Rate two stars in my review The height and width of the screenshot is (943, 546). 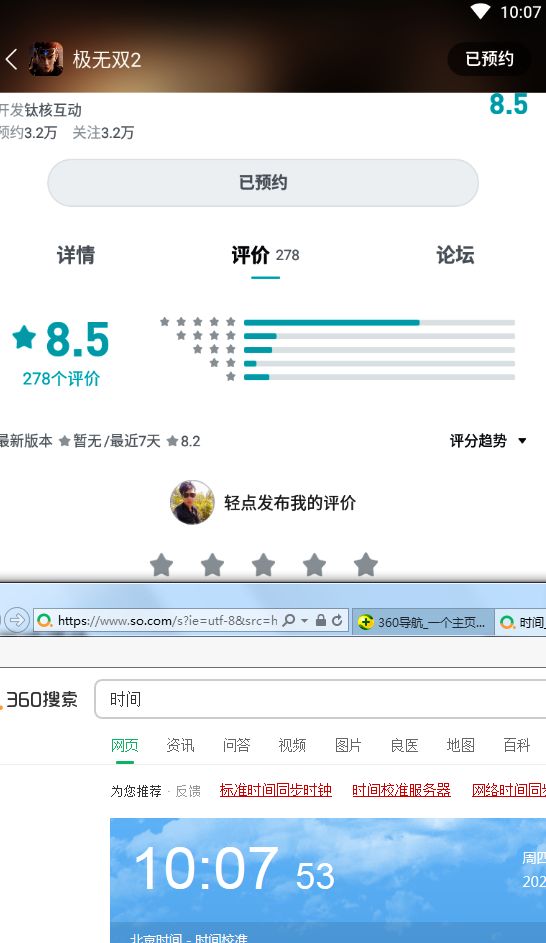pos(212,565)
